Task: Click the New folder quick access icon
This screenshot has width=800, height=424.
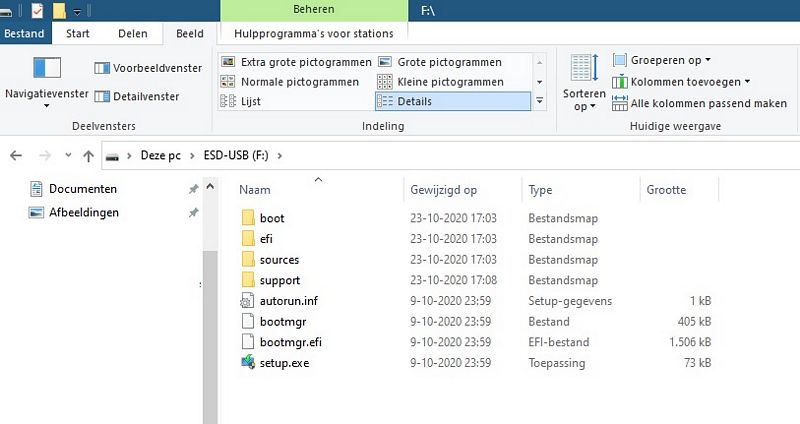Action: (59, 10)
